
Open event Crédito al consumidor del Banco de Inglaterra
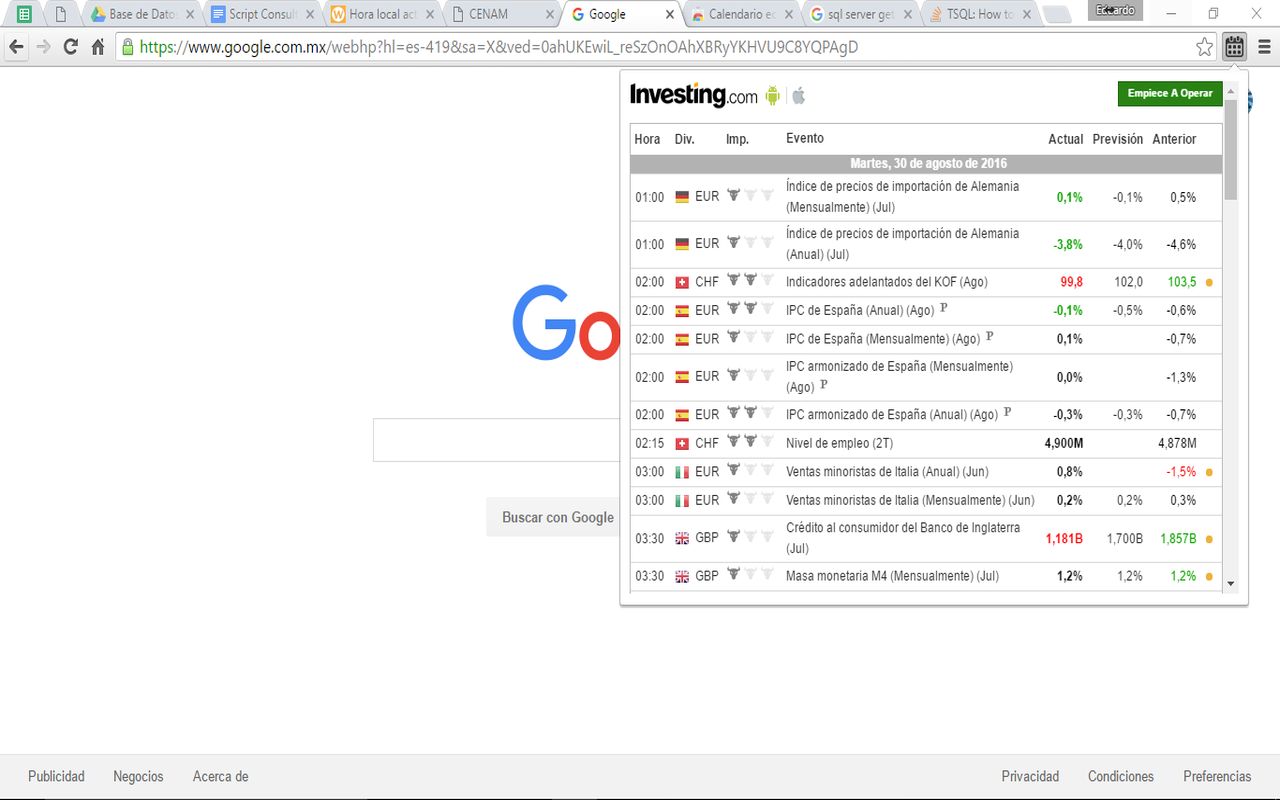pyautogui.click(x=903, y=538)
